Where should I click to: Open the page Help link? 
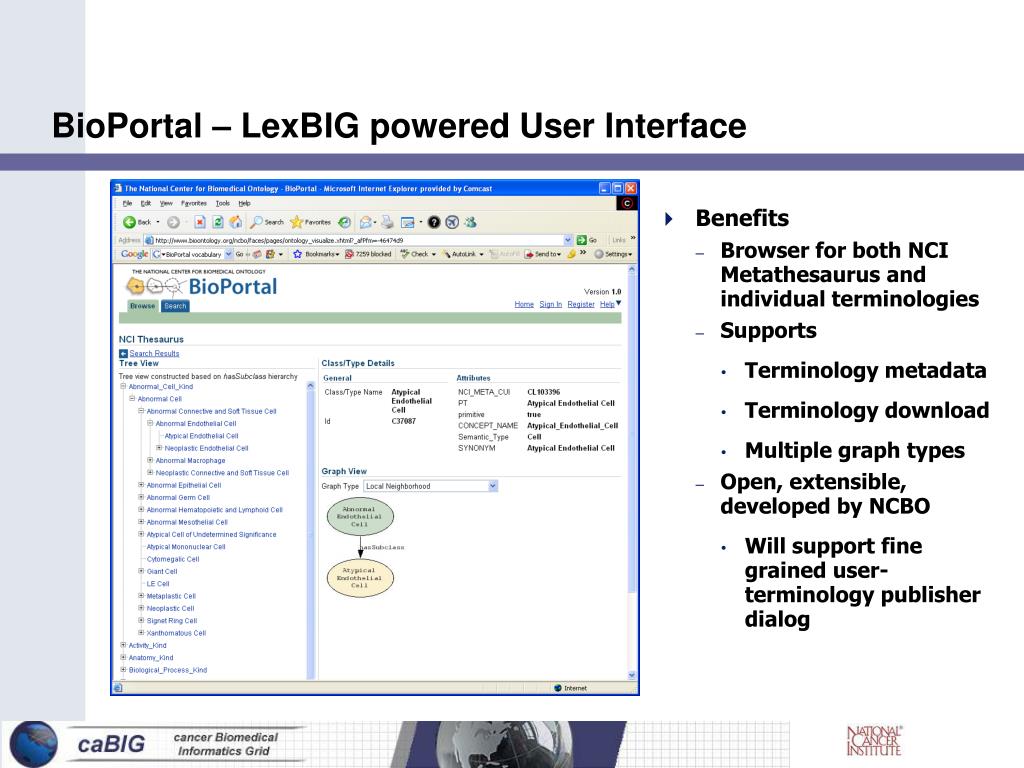(x=607, y=304)
